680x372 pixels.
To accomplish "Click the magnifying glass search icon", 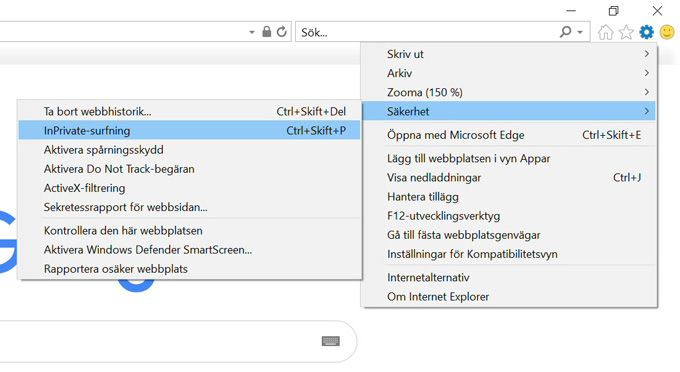I will [566, 32].
